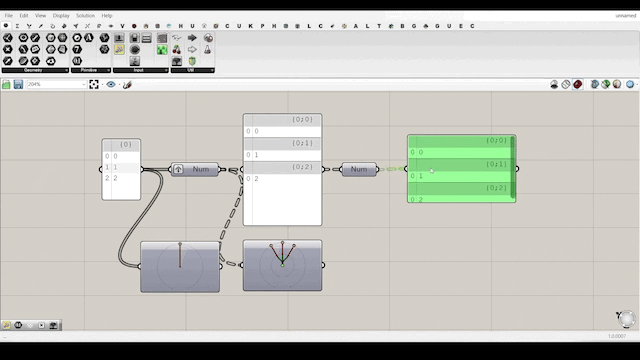
Task: Select the flask icon in Util panel
Action: pos(208,50)
